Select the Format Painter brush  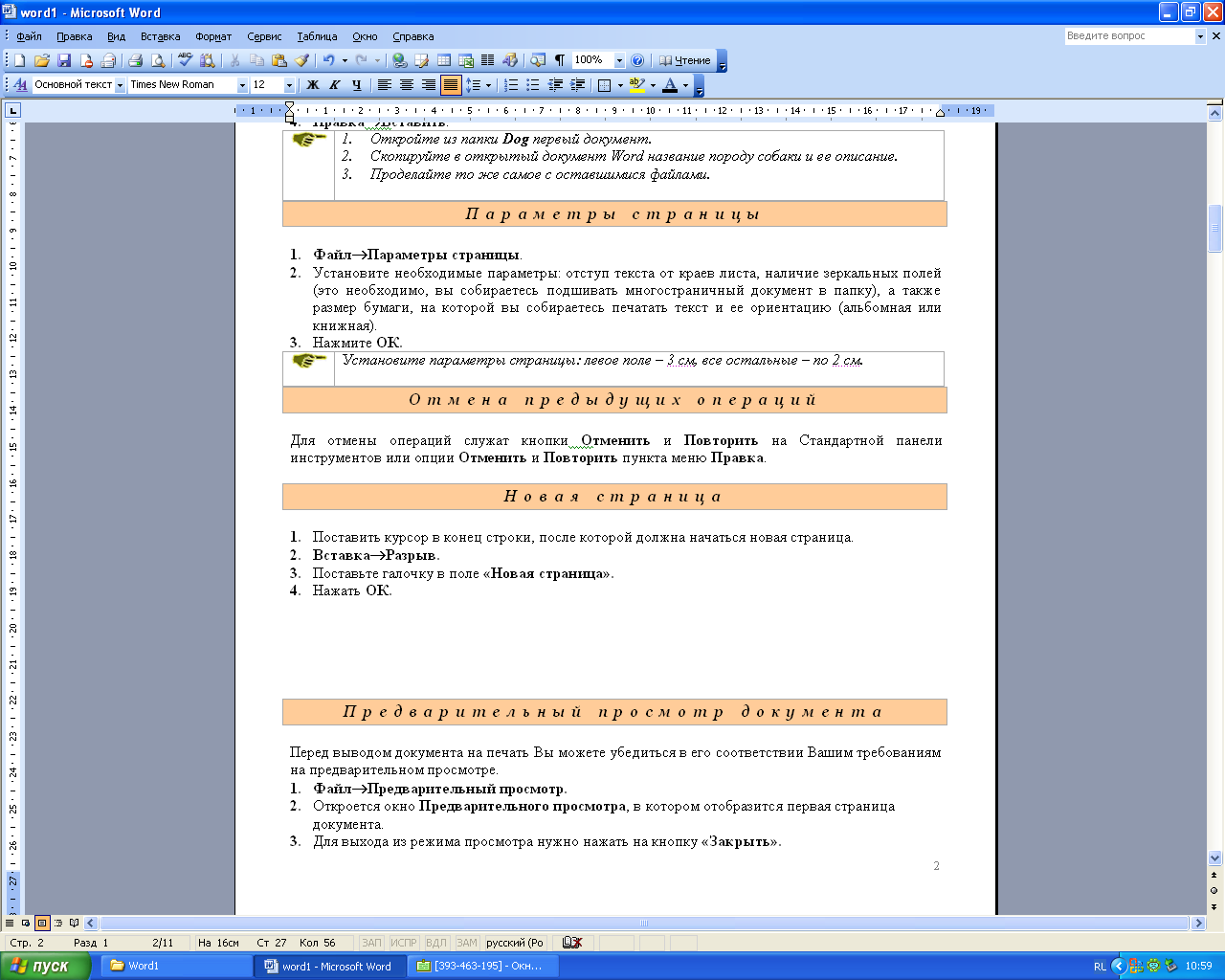click(301, 60)
